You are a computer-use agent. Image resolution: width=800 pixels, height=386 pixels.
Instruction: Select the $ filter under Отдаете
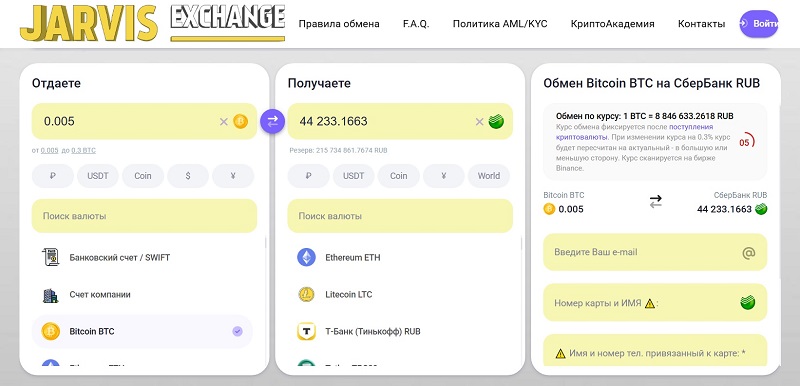pos(188,176)
